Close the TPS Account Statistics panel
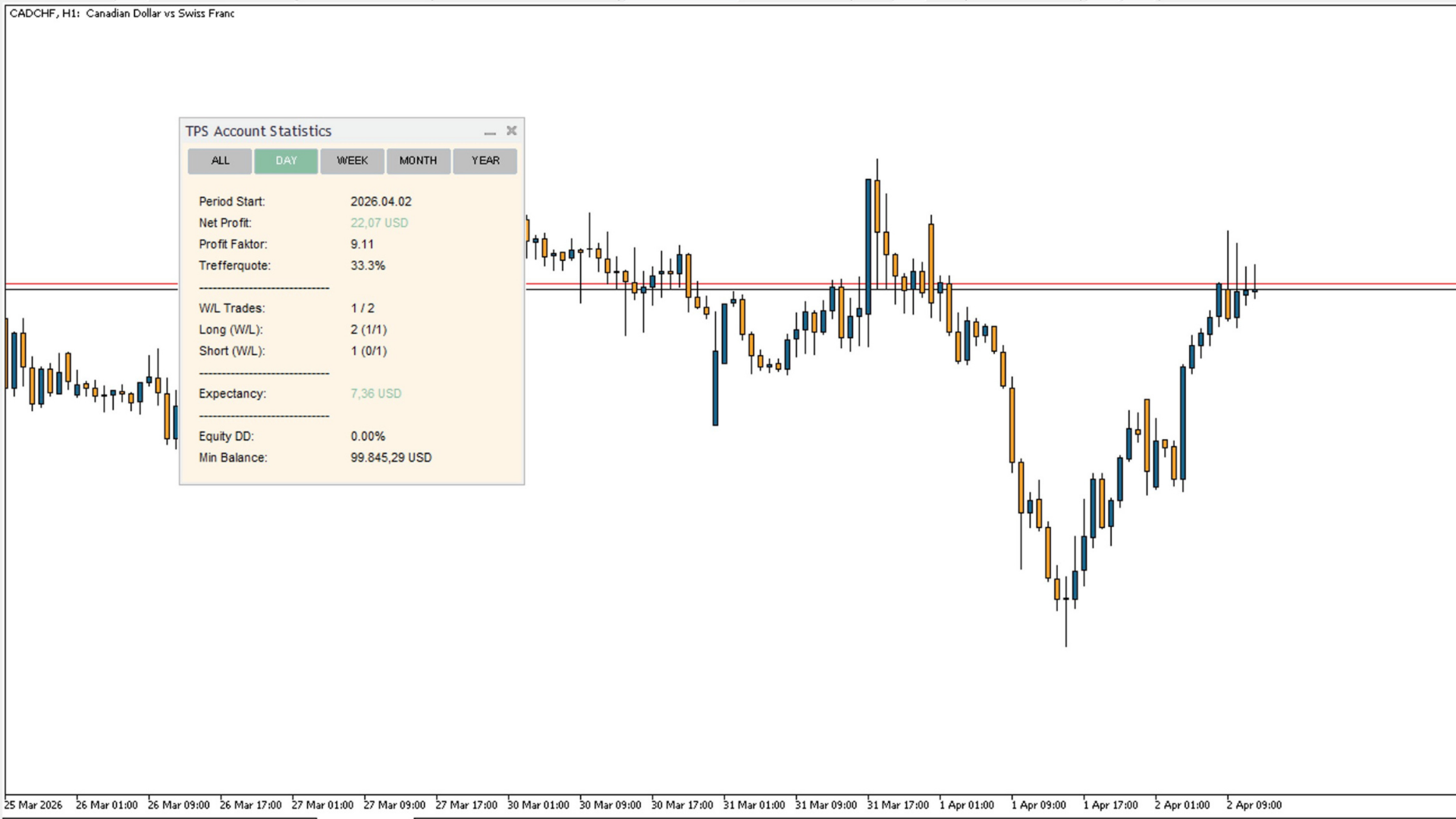The height and width of the screenshot is (819, 1456). click(x=512, y=130)
